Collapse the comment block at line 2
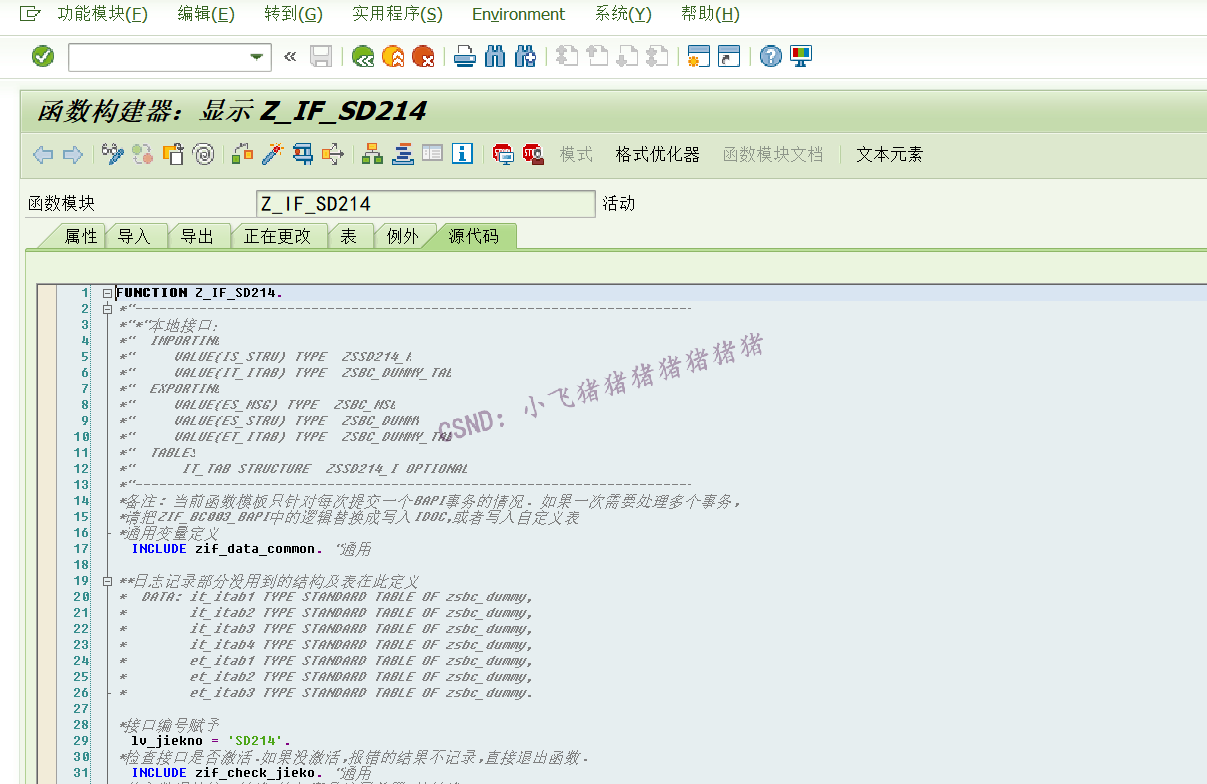This screenshot has width=1207, height=784. [x=106, y=308]
